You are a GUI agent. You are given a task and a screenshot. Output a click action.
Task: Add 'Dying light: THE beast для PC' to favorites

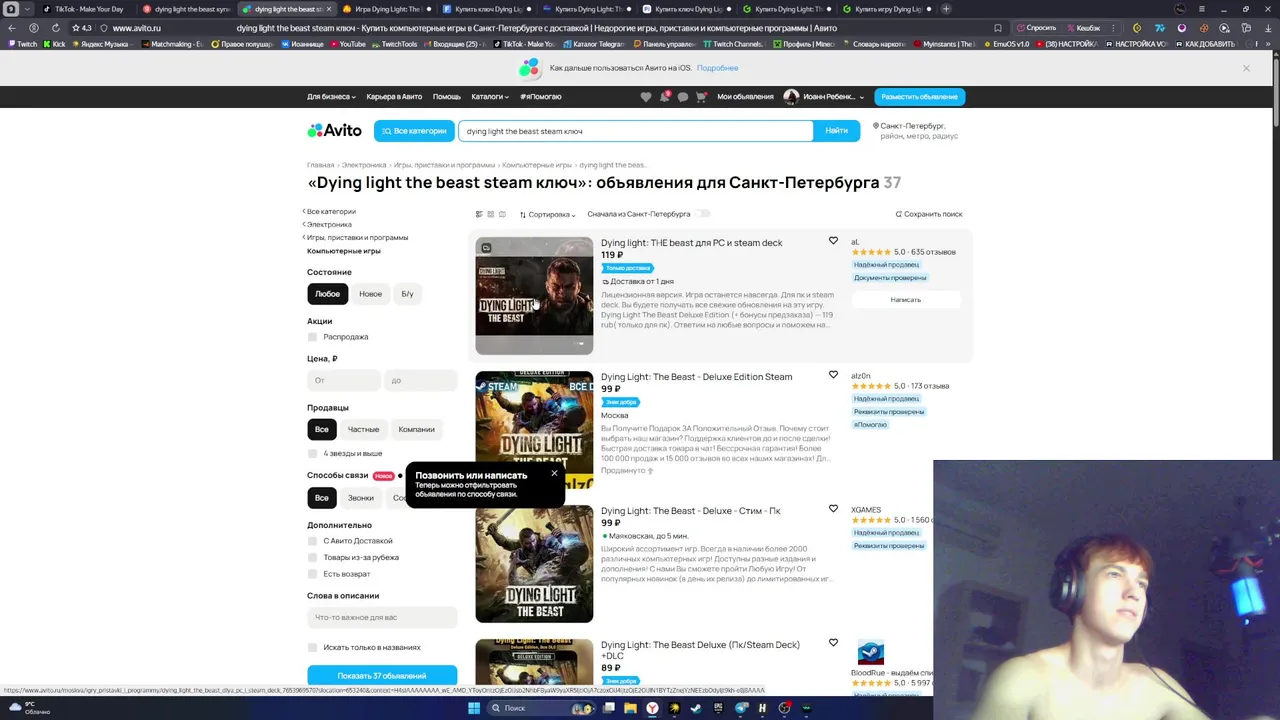pos(833,241)
